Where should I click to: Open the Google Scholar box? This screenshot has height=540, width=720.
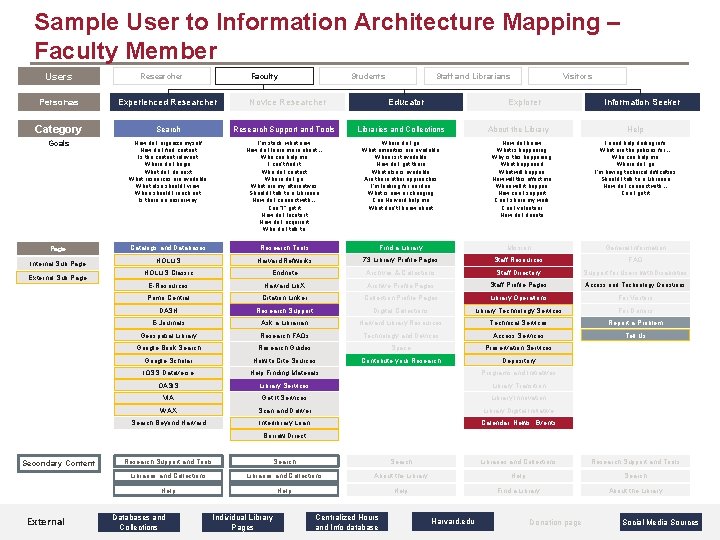(168, 360)
